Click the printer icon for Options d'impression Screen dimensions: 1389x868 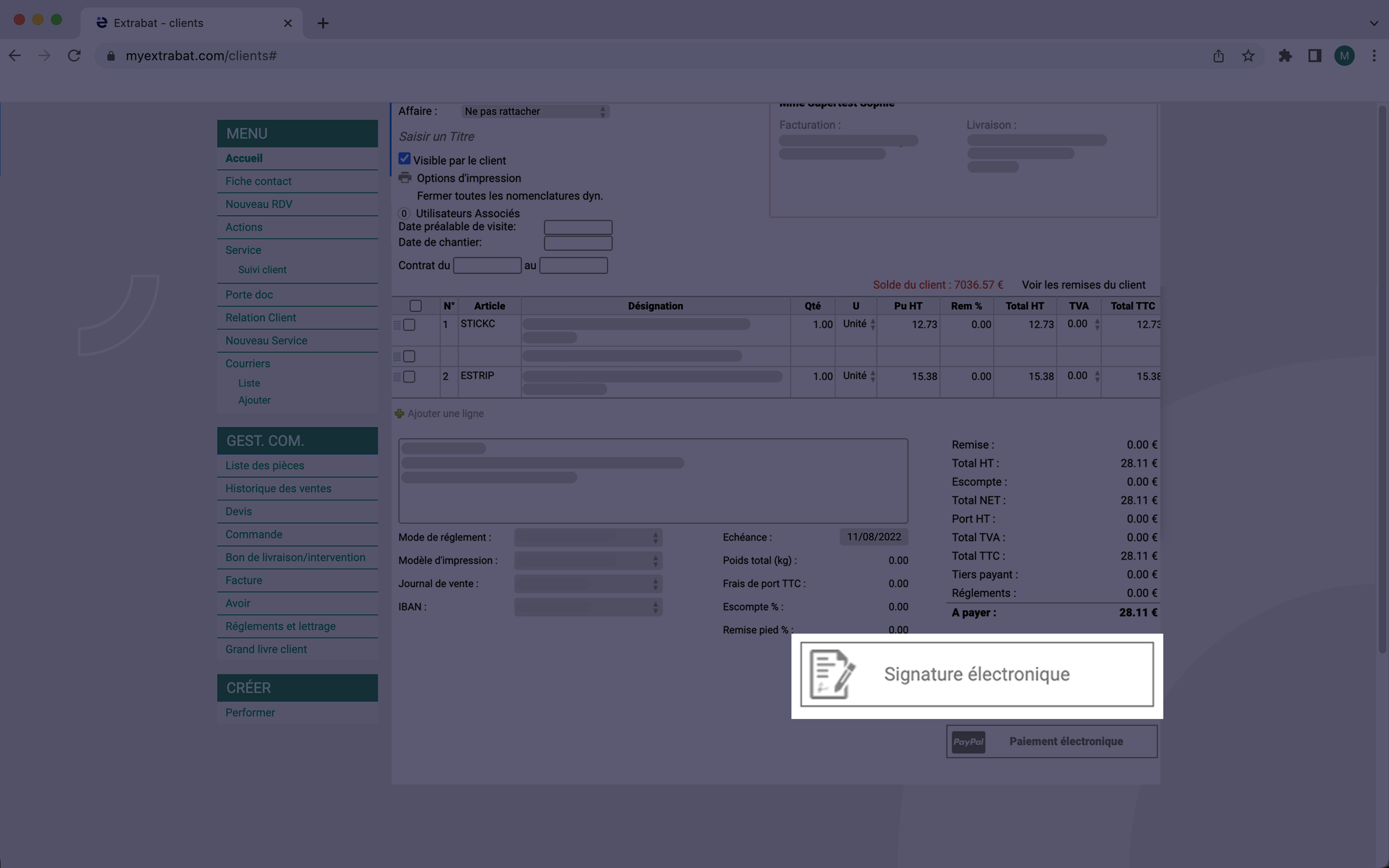click(x=405, y=178)
